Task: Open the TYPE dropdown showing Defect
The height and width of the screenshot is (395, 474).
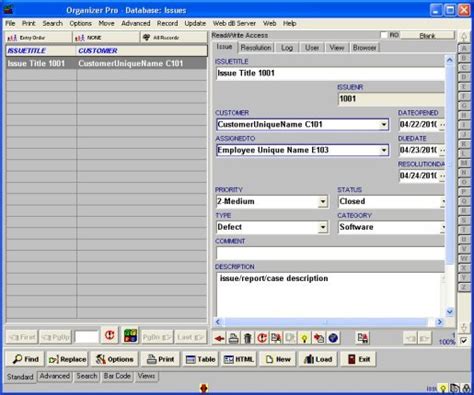Action: [323, 227]
